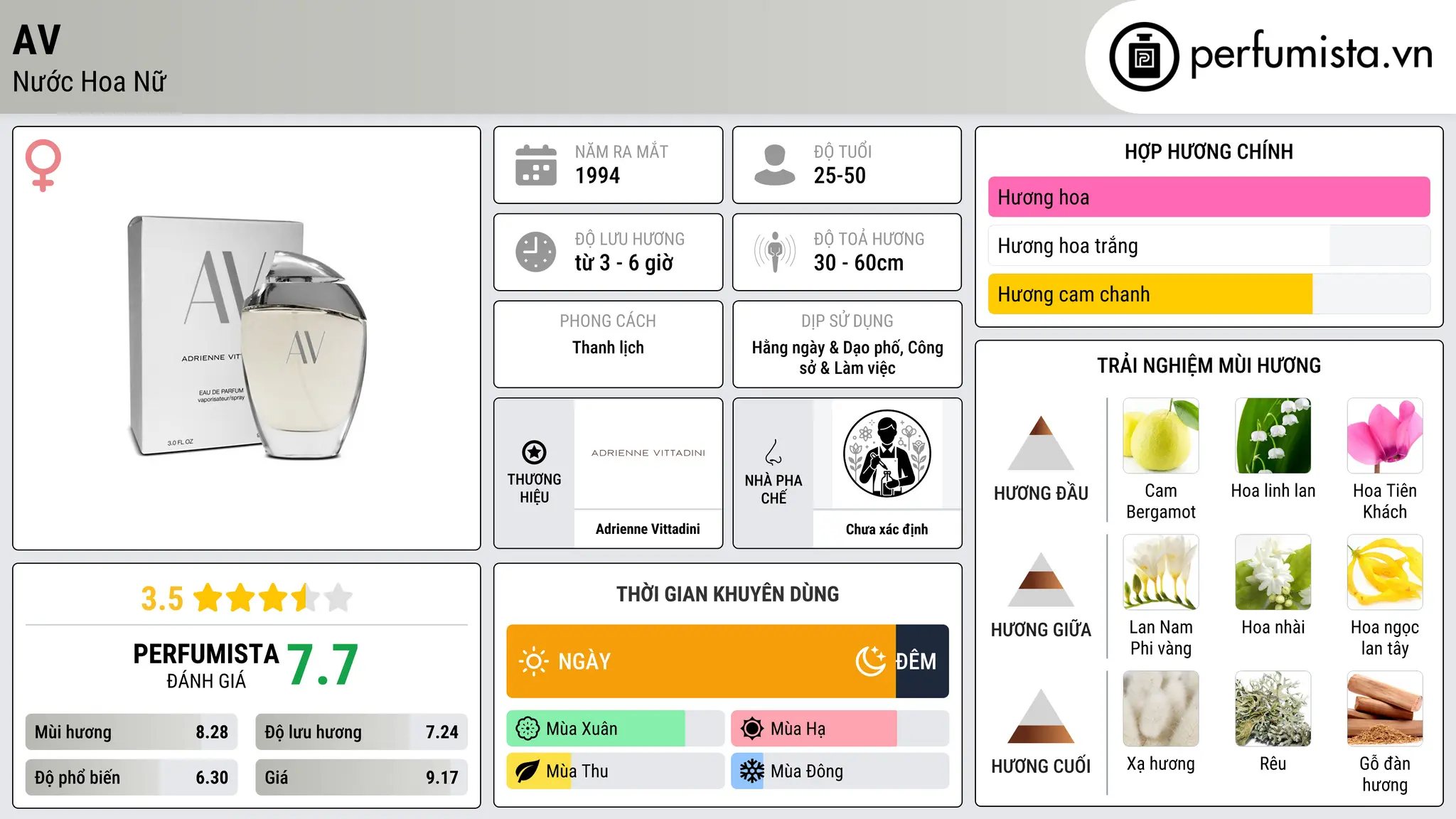The height and width of the screenshot is (819, 1456).
Task: Click the person icon beside Độ tuổi
Action: pyautogui.click(x=775, y=165)
